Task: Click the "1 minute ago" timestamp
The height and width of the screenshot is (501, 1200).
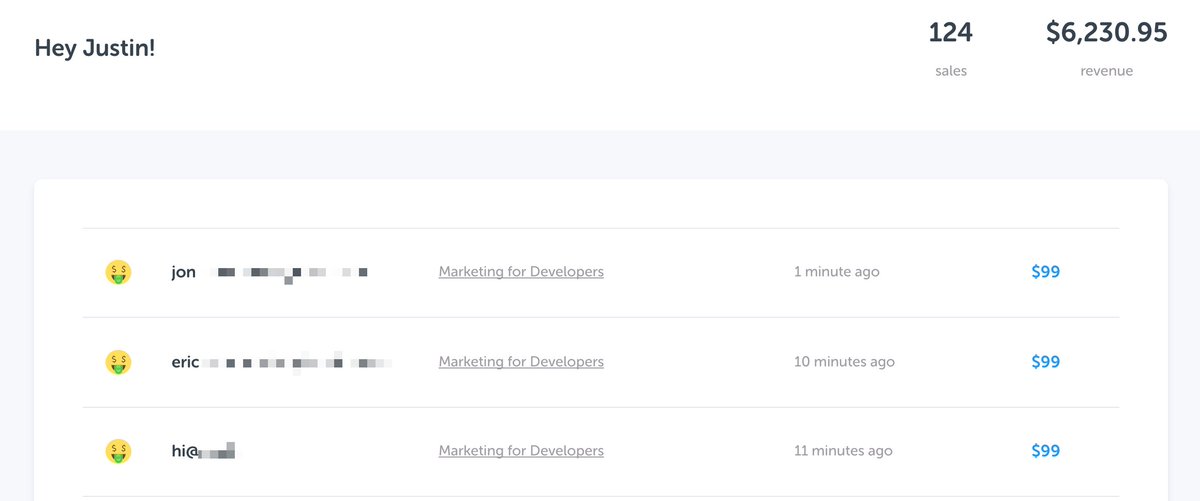Action: point(837,272)
